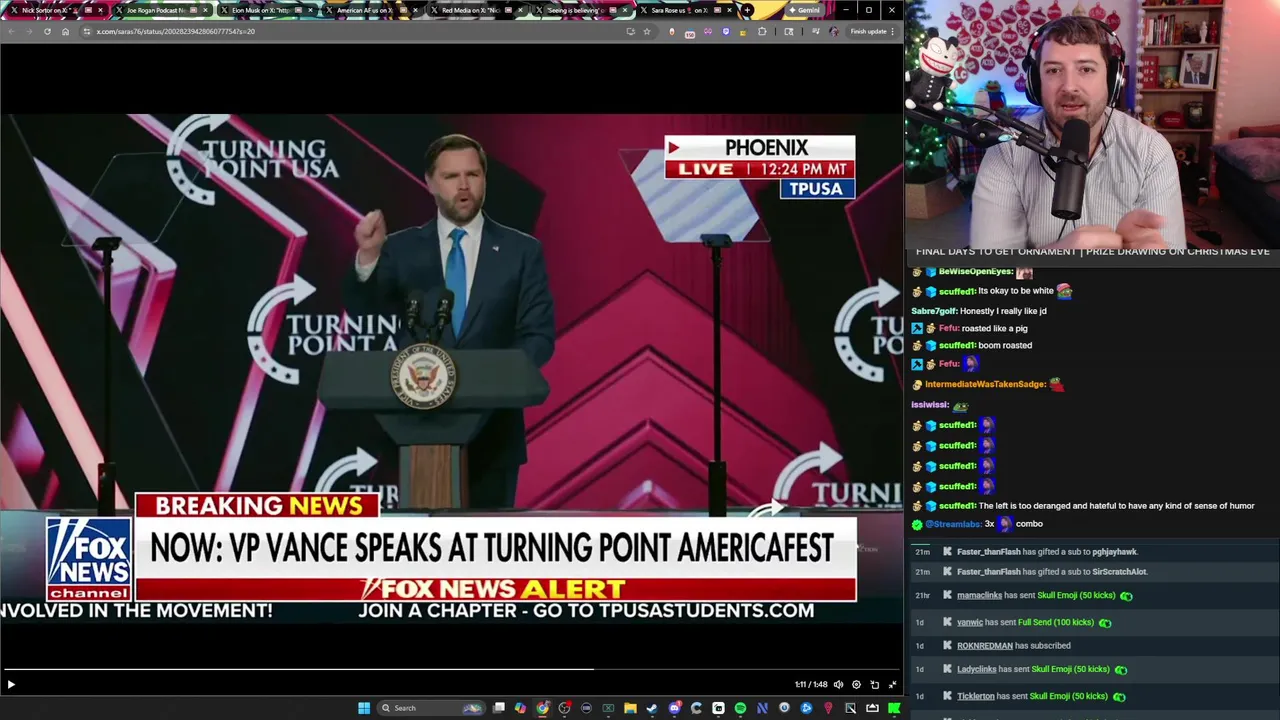Click the taskbar Search box
Image resolution: width=1280 pixels, height=720 pixels.
(431, 708)
